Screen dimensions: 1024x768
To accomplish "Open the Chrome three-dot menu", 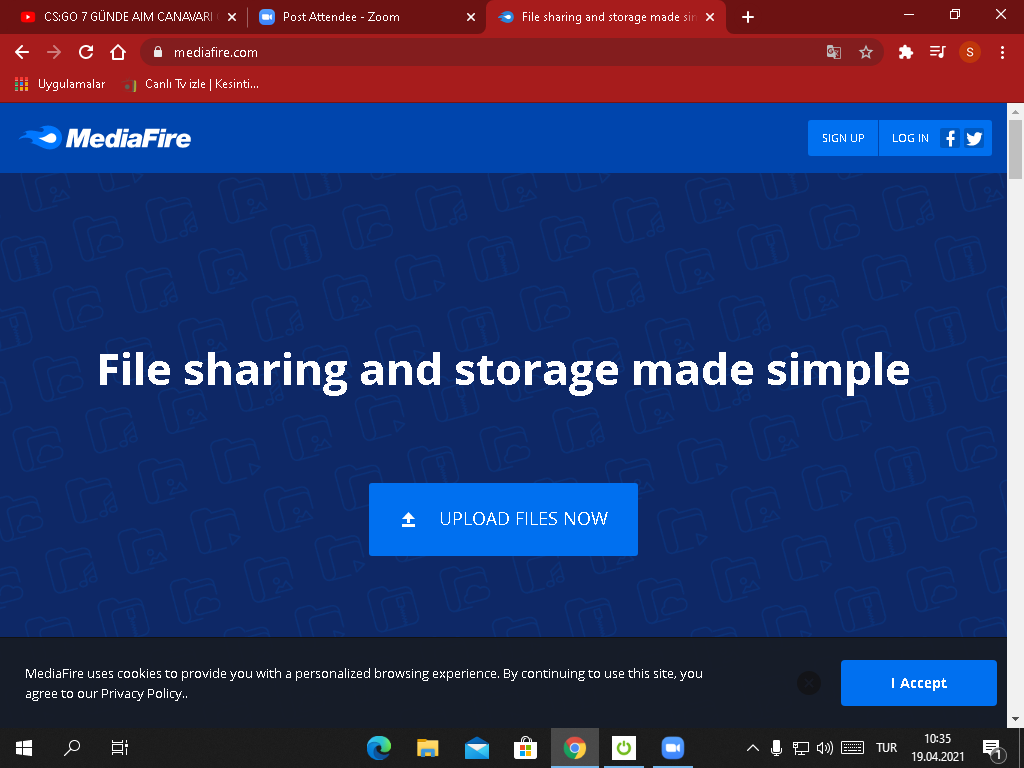I will pos(1002,52).
